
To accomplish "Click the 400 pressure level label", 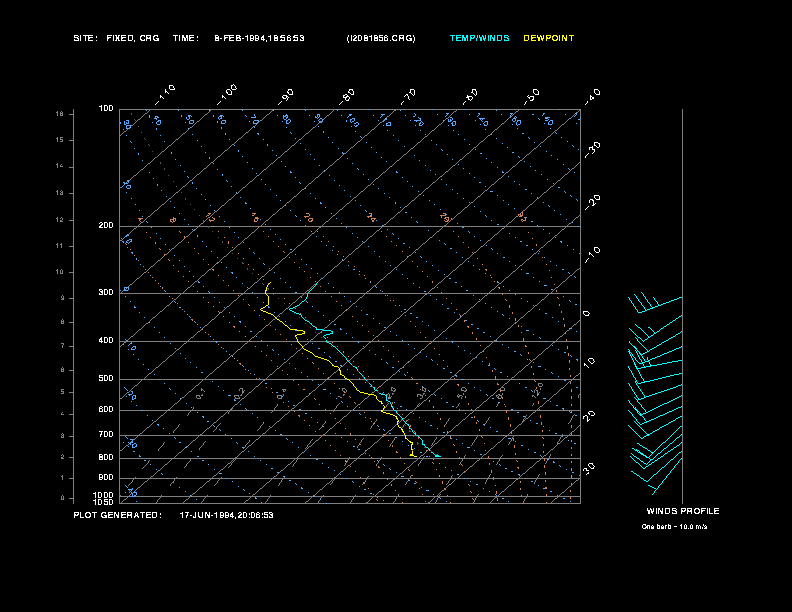I will pos(106,340).
